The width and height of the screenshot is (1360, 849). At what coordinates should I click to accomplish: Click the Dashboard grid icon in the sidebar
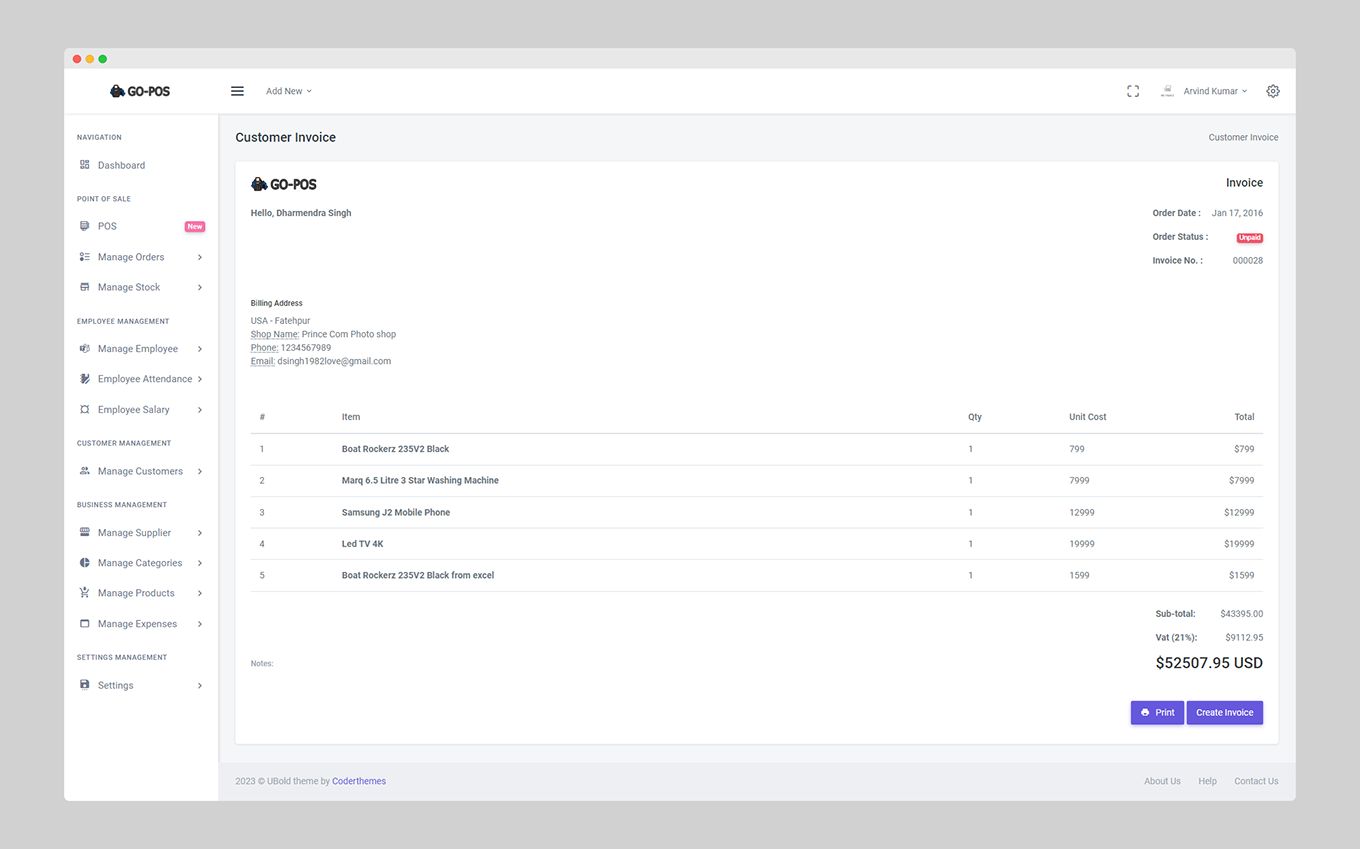click(x=85, y=165)
